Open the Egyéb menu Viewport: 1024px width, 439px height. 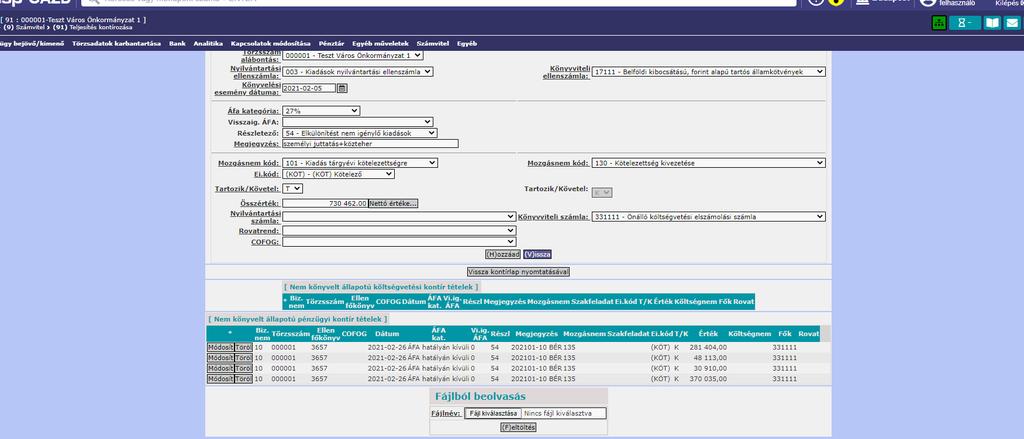466,44
